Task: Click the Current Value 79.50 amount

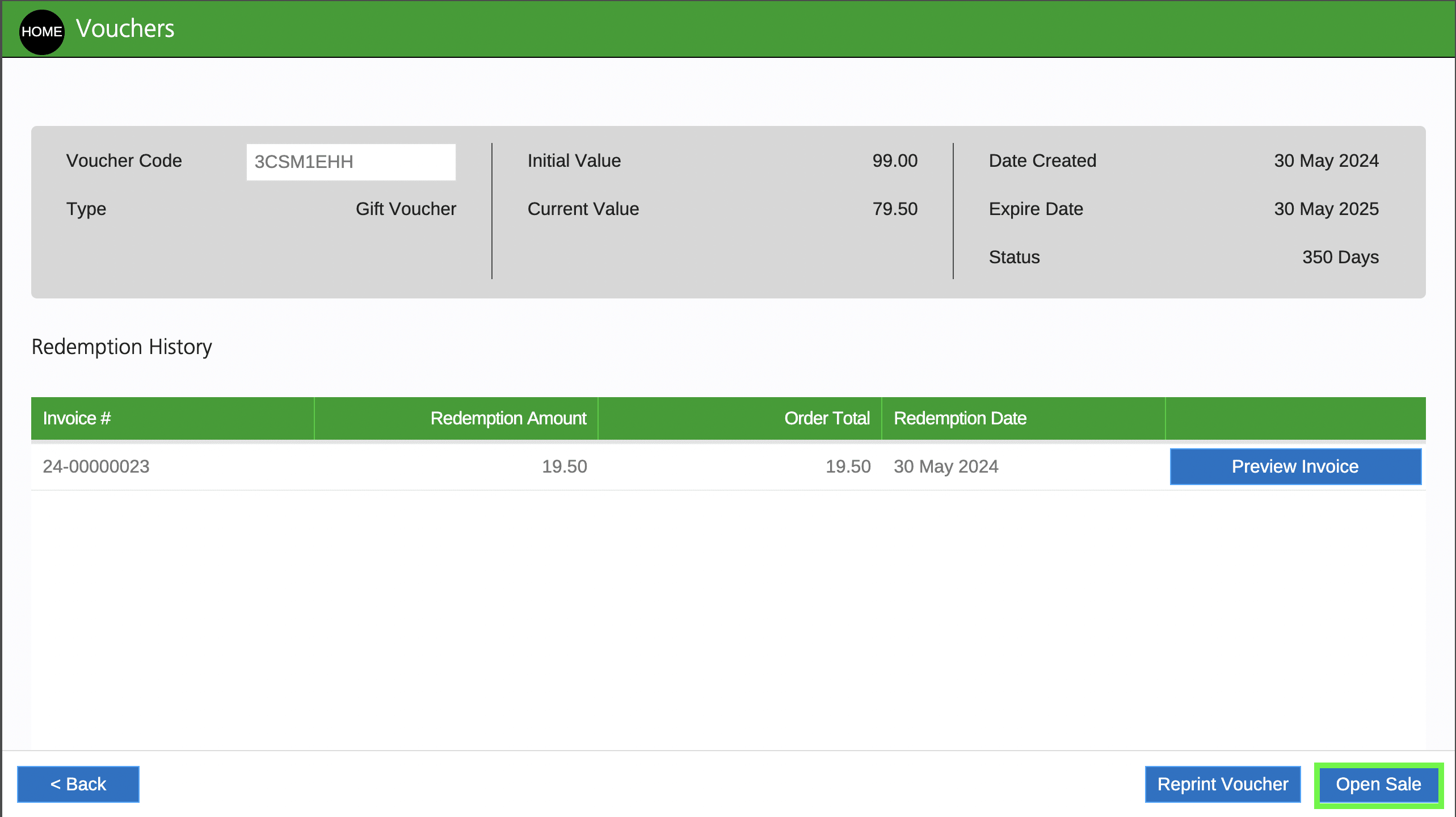Action: pyautogui.click(x=895, y=209)
